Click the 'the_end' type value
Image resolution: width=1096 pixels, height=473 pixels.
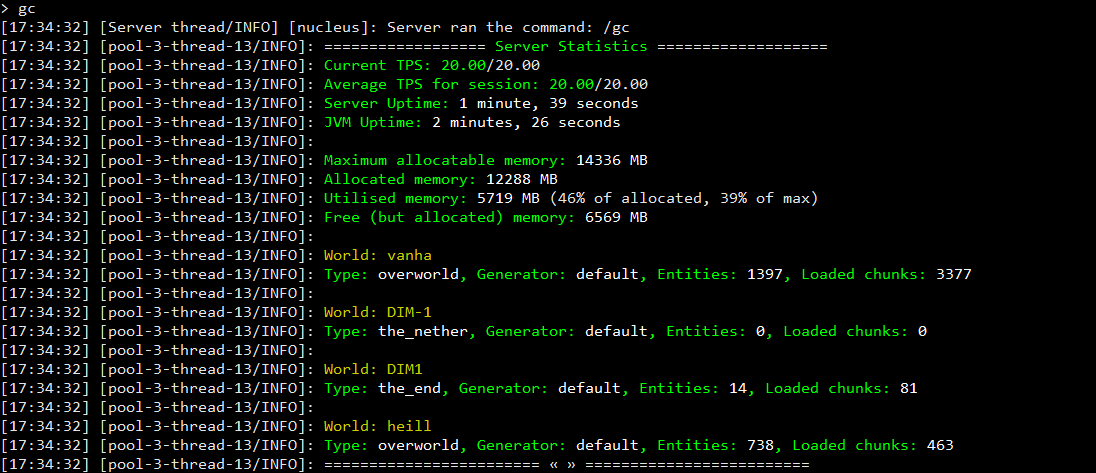tap(410, 387)
